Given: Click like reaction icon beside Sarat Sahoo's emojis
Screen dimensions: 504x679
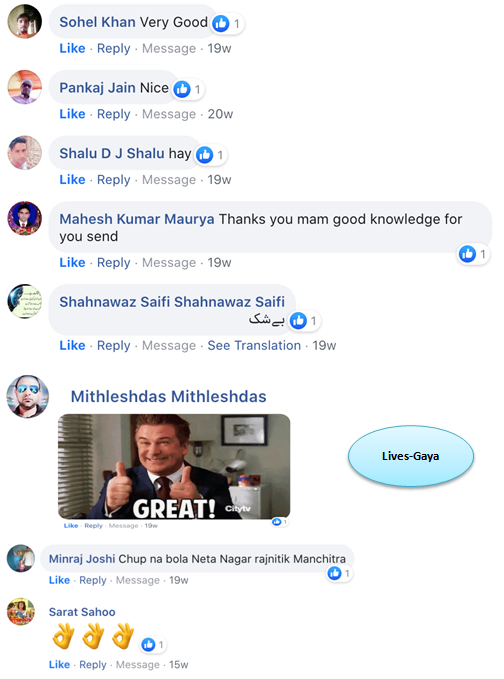Looking at the screenshot, I should [x=148, y=645].
